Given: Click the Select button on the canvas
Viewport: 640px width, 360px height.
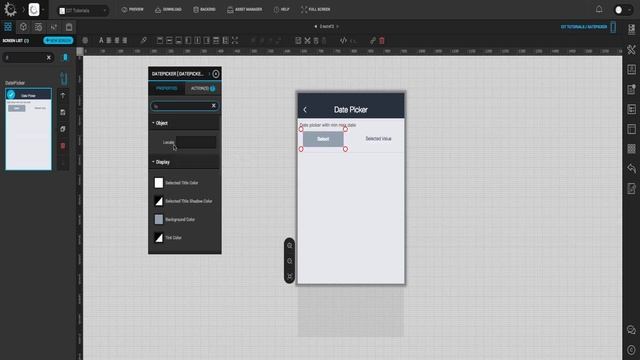Looking at the screenshot, I should pyautogui.click(x=323, y=139).
